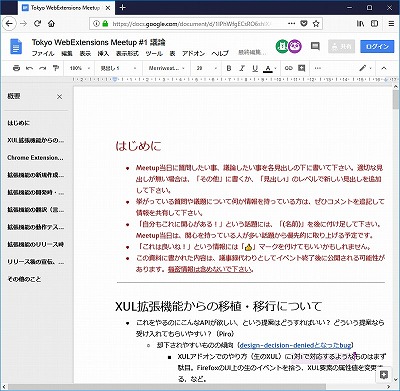The image size is (400, 391).
Task: Redo the last edit
Action: coord(43,68)
